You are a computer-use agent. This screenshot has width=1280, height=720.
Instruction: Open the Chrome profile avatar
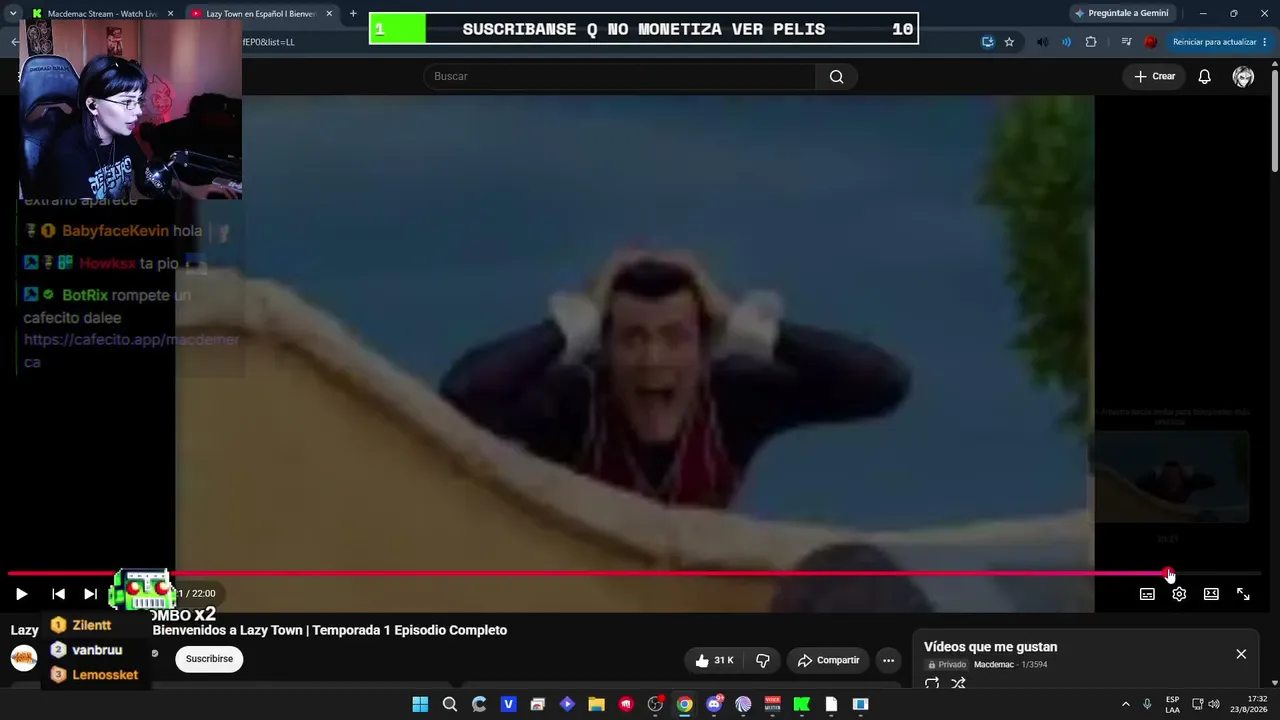1151,42
